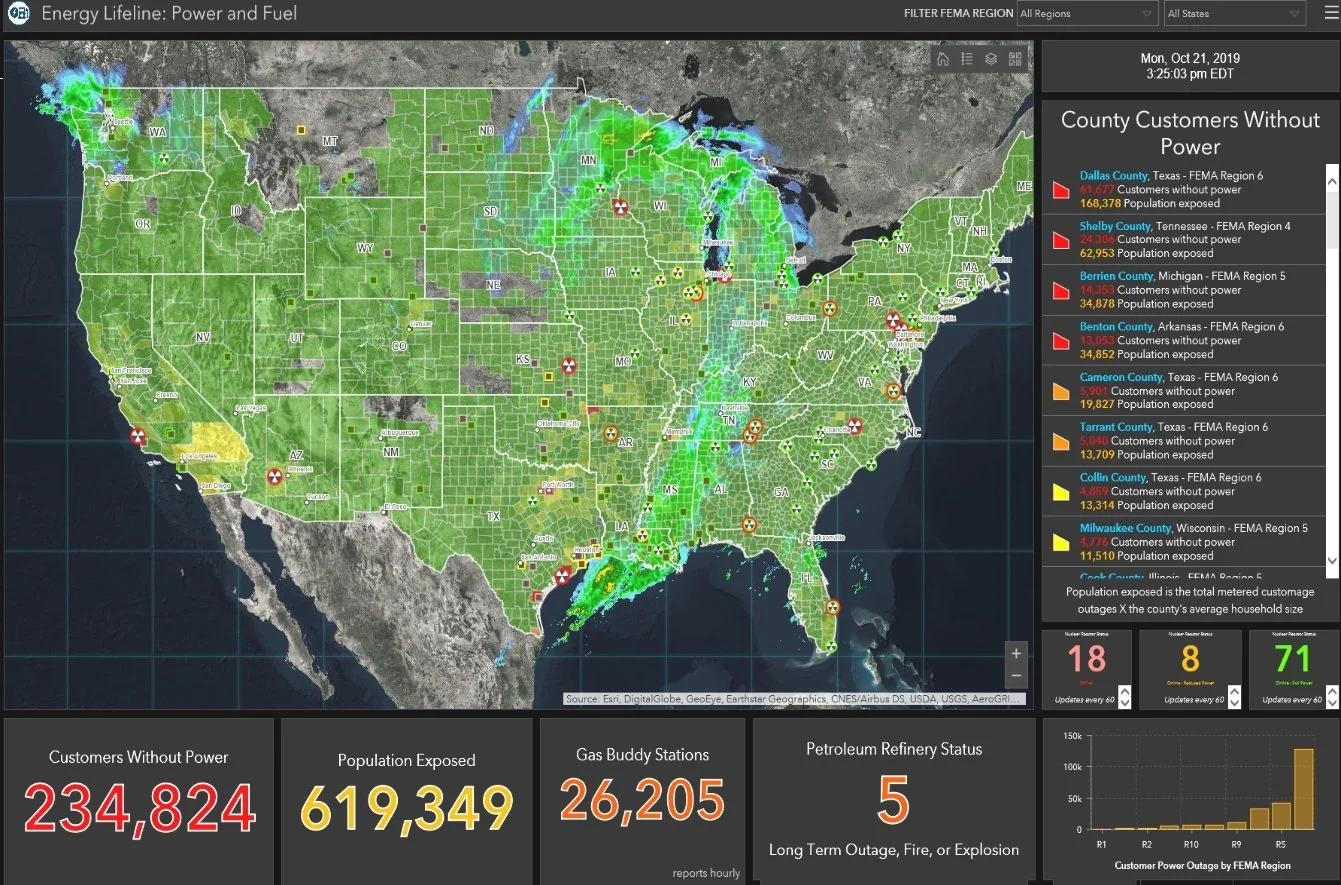The width and height of the screenshot is (1341, 885).
Task: Select the green reactor marker in Washington state
Action: pos(164,157)
